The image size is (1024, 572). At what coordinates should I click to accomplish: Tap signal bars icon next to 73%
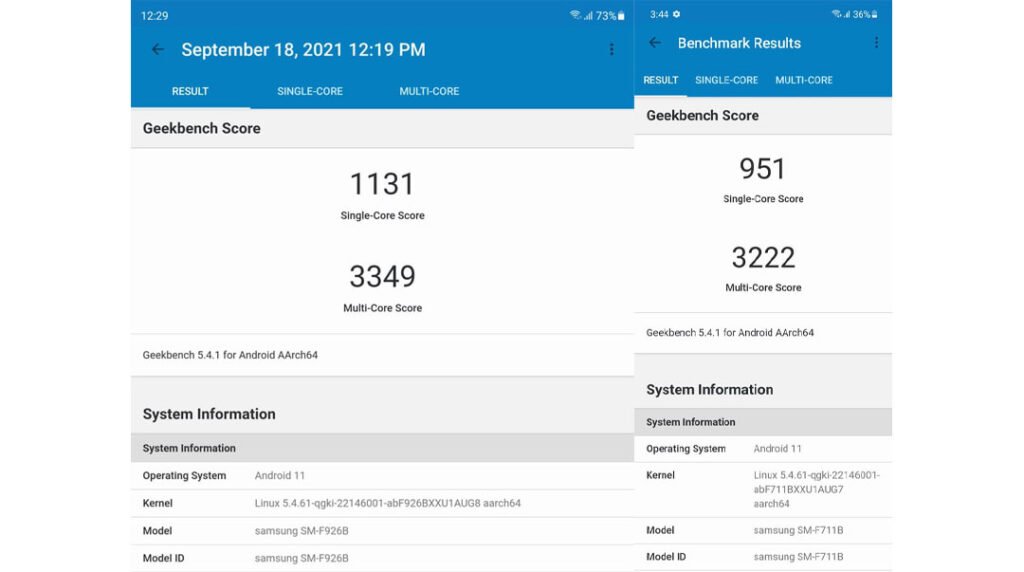[588, 16]
